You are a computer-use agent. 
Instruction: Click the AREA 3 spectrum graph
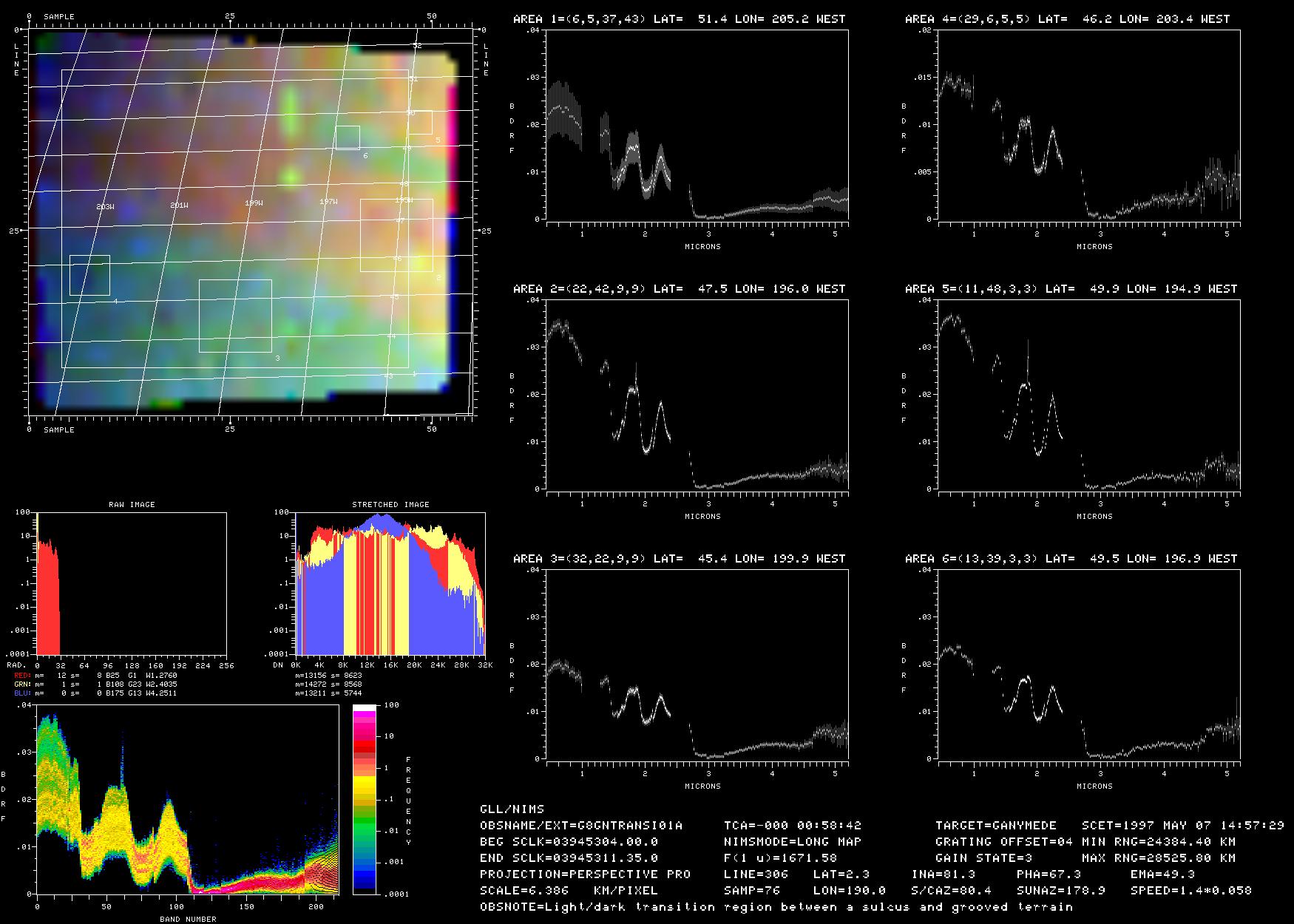697,665
